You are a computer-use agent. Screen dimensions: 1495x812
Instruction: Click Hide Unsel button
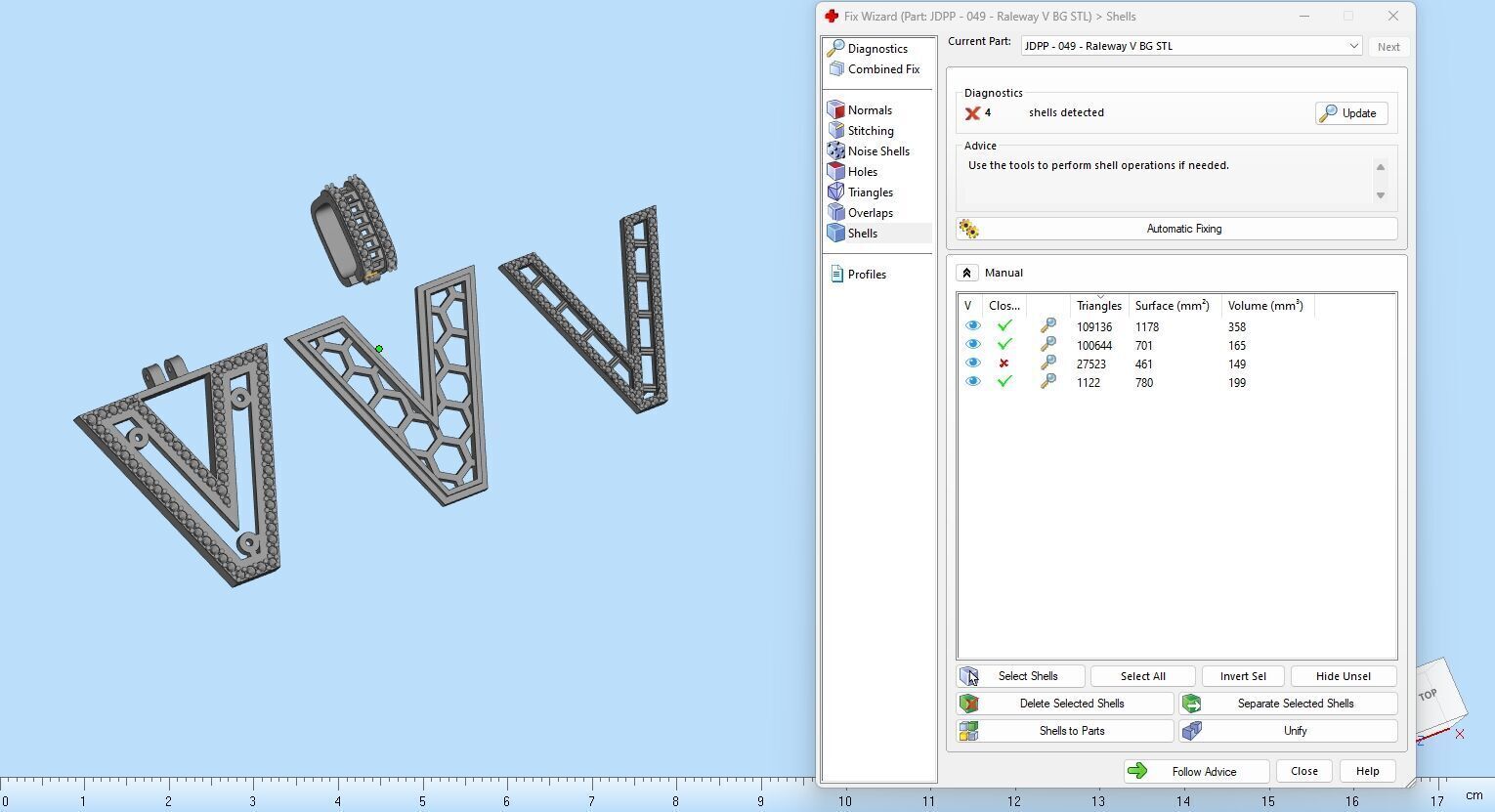click(x=1344, y=676)
